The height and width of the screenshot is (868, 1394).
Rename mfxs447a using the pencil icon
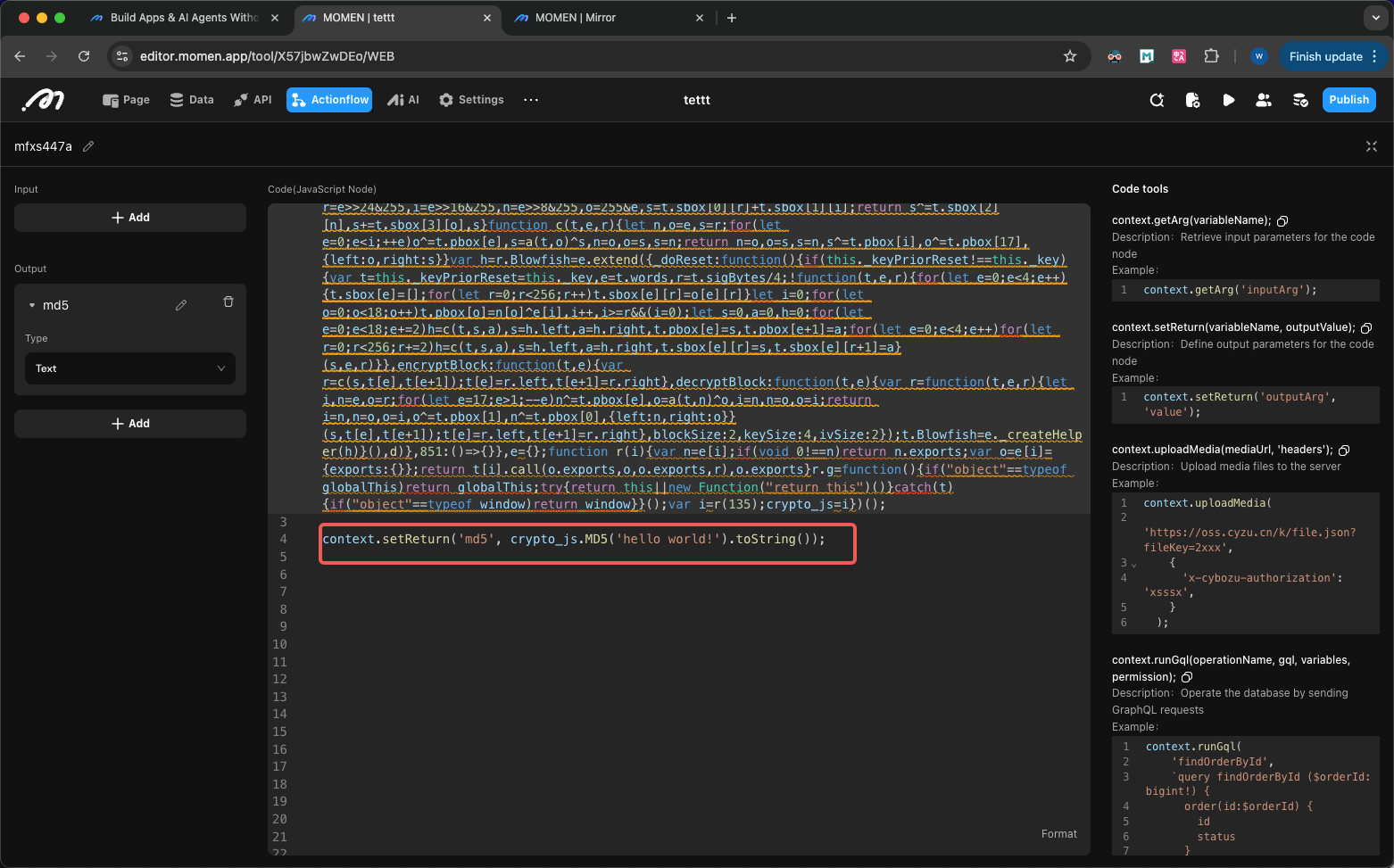click(x=88, y=146)
